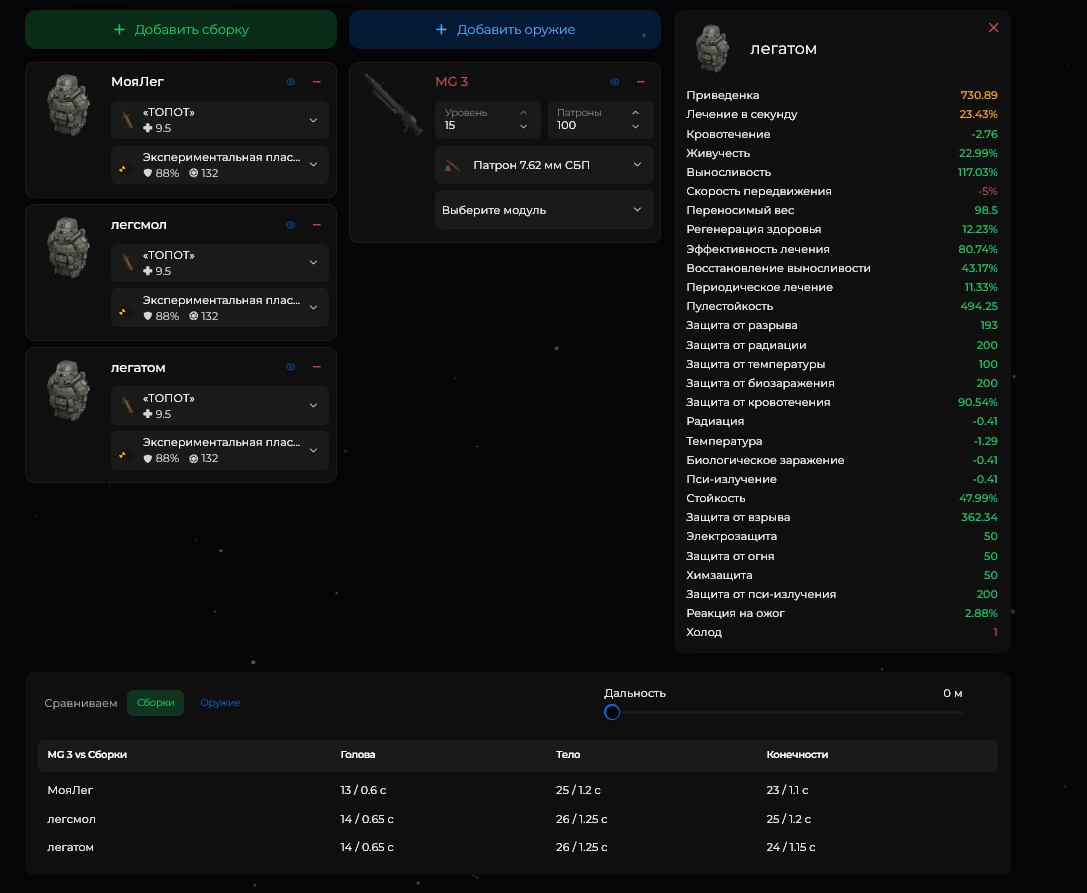
Task: Open the Патрон 7.62 мм СБП dropdown
Action: [x=544, y=165]
